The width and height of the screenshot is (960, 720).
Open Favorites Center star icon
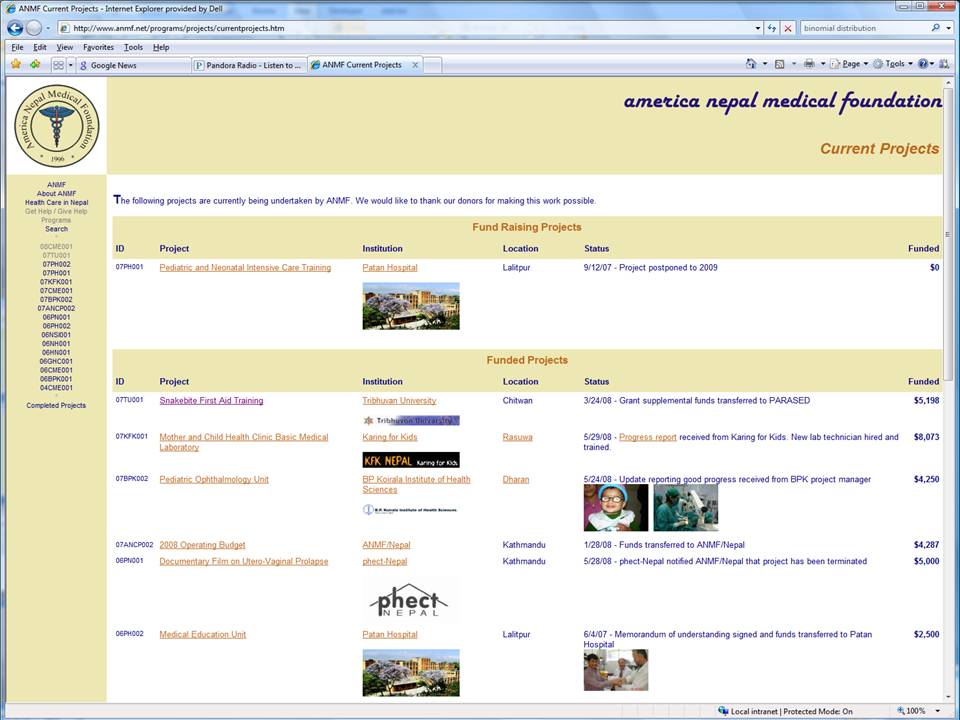point(15,64)
